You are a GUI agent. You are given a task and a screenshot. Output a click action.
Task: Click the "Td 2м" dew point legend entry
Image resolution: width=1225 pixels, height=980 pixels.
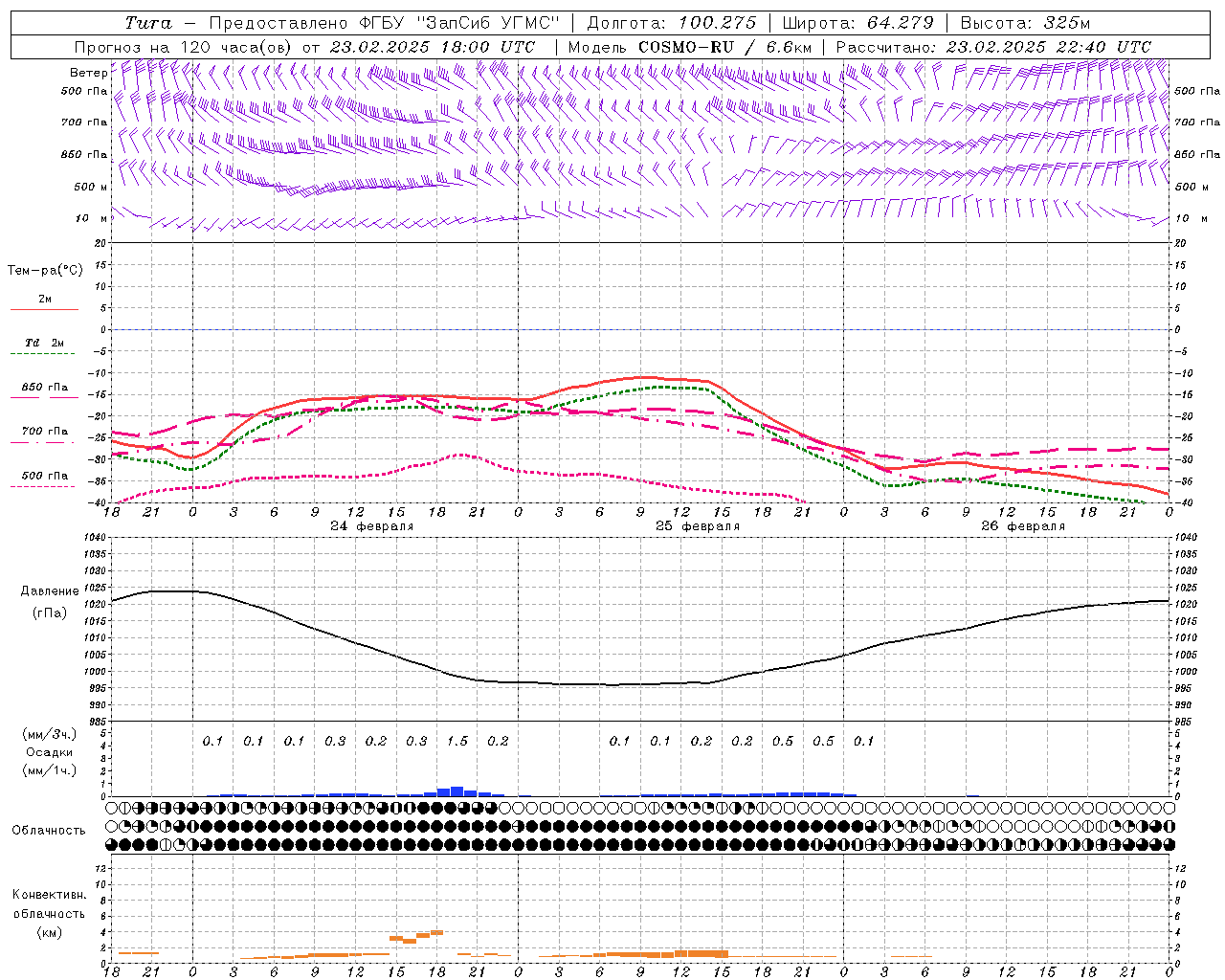(45, 343)
